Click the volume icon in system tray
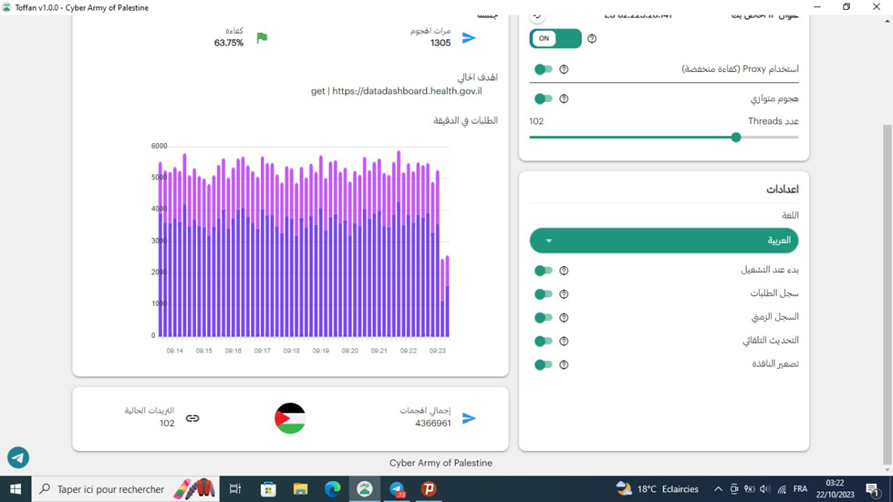This screenshot has width=893, height=502. point(764,489)
